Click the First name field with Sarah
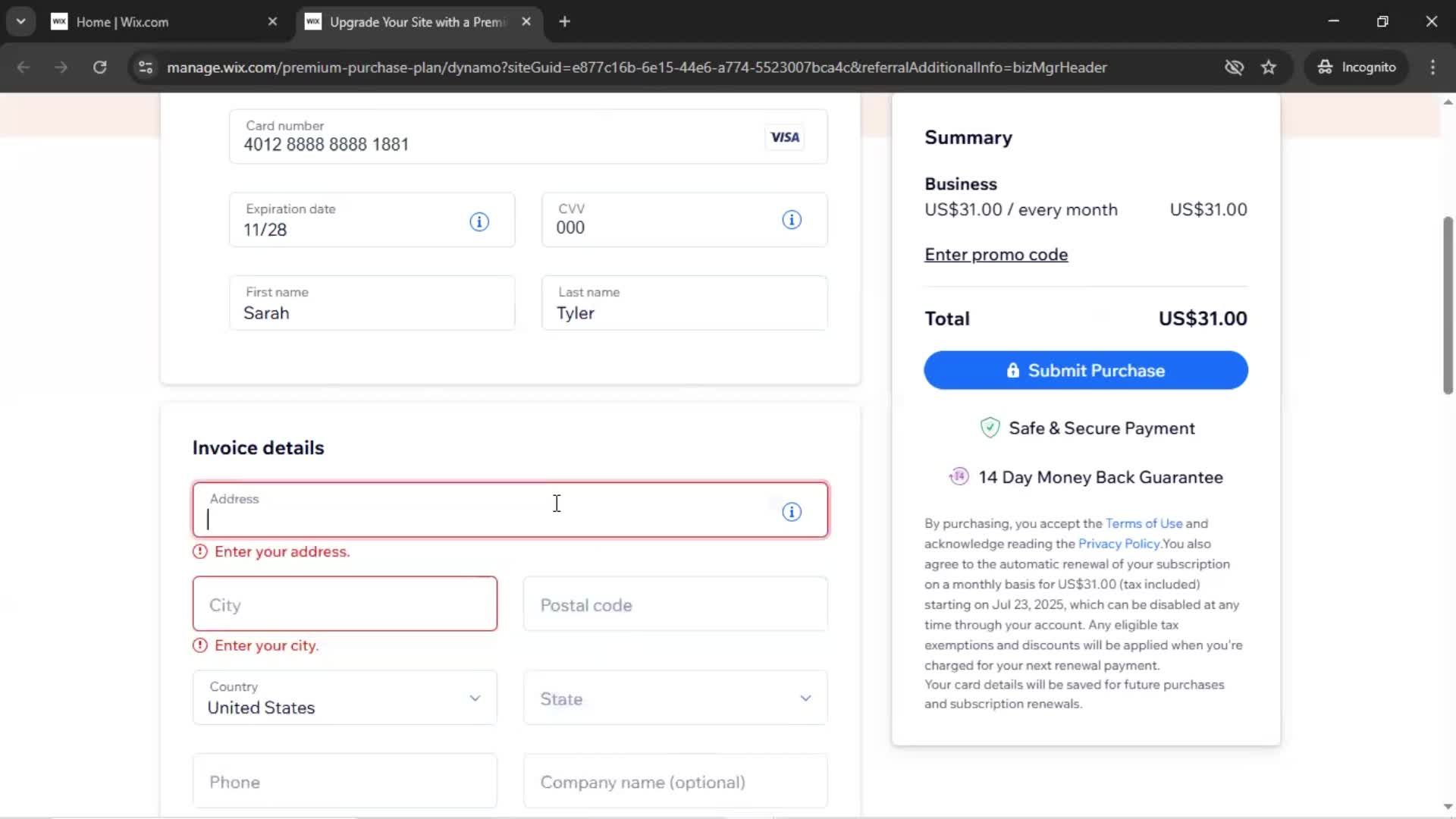This screenshot has height=819, width=1456. 372,303
